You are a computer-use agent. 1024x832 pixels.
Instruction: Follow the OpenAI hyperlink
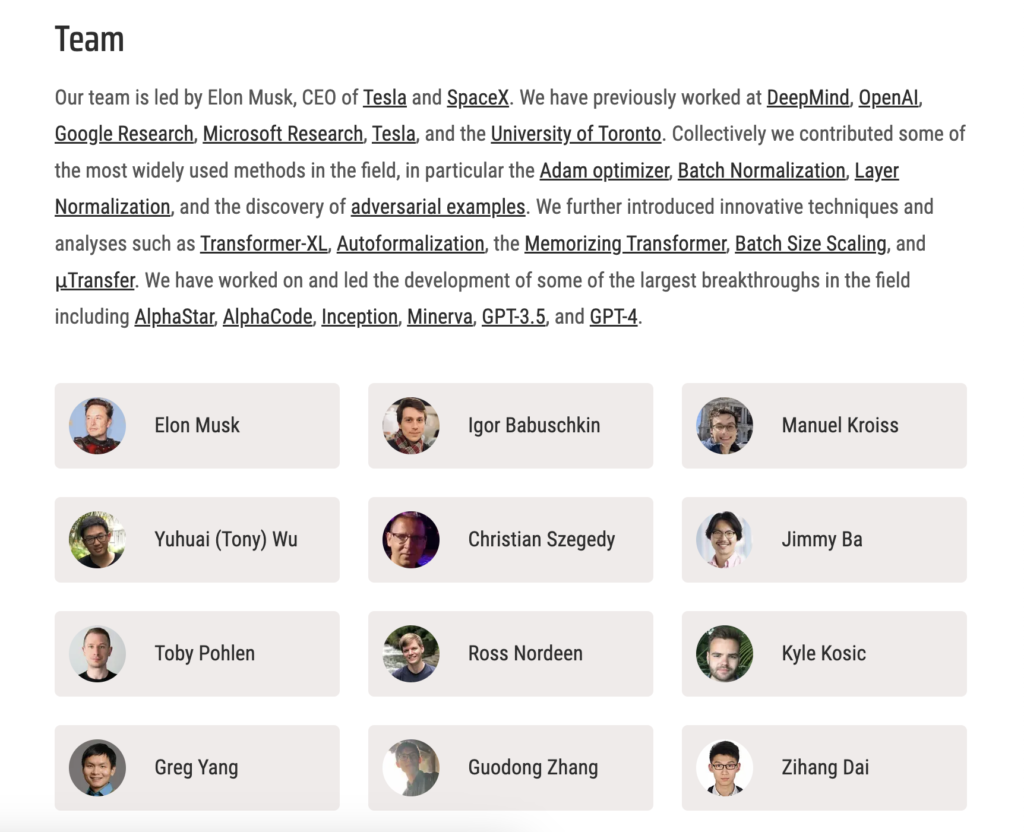click(889, 98)
